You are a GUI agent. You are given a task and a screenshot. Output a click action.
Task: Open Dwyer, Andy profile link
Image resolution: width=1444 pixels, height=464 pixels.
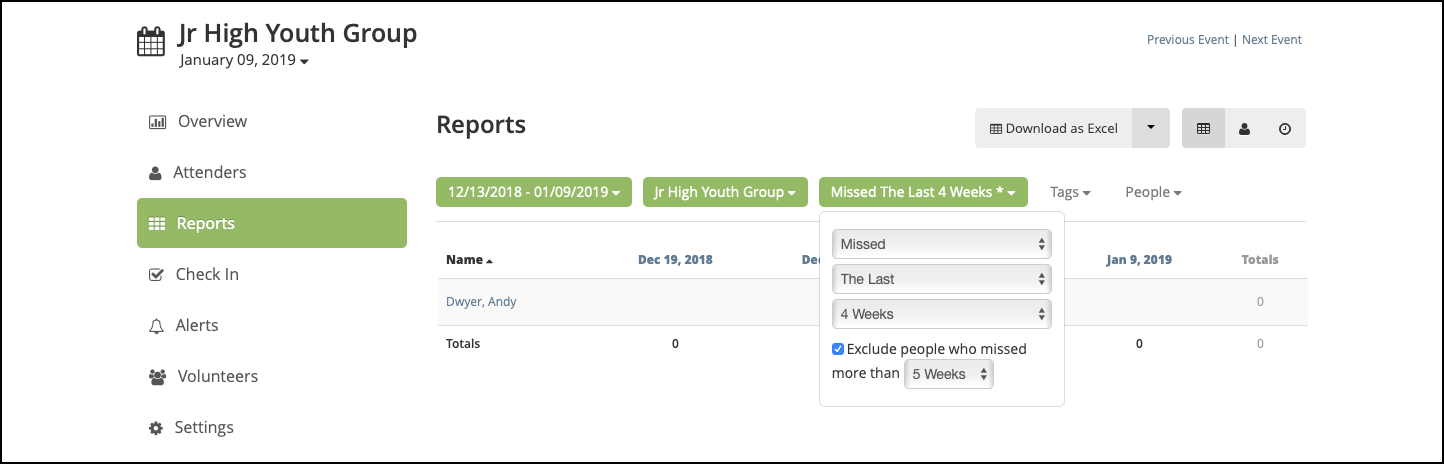pyautogui.click(x=481, y=301)
